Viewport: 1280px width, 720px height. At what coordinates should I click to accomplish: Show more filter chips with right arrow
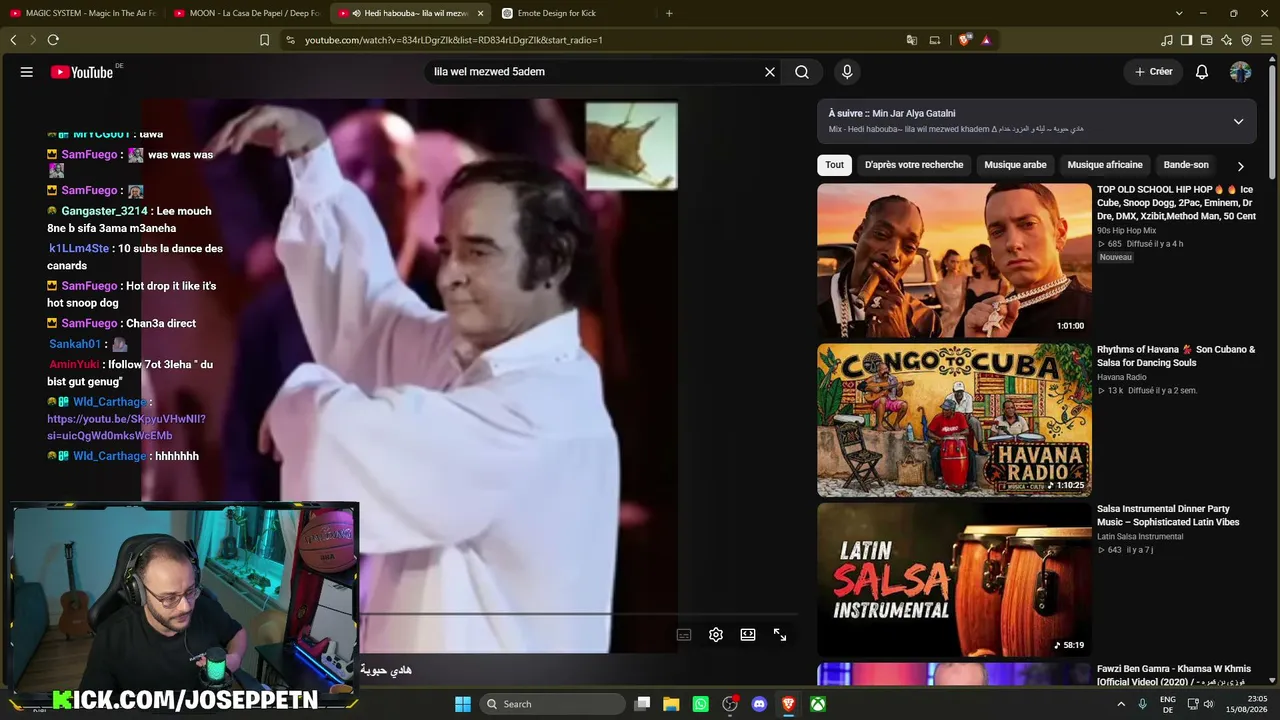click(1240, 166)
